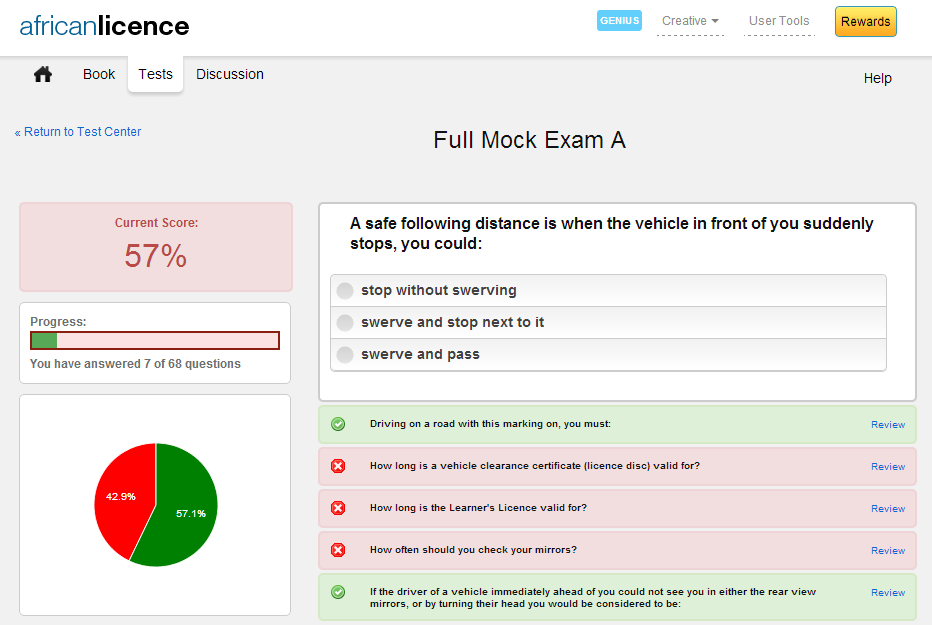Screen dimensions: 932x625
Task: Open the Creative dropdown menu
Action: click(690, 21)
